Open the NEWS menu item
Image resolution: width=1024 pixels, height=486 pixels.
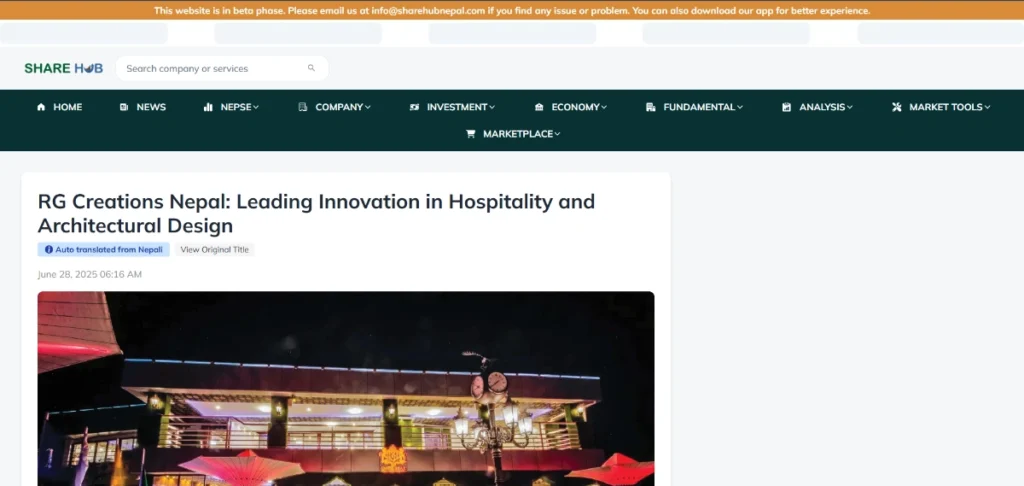(152, 107)
